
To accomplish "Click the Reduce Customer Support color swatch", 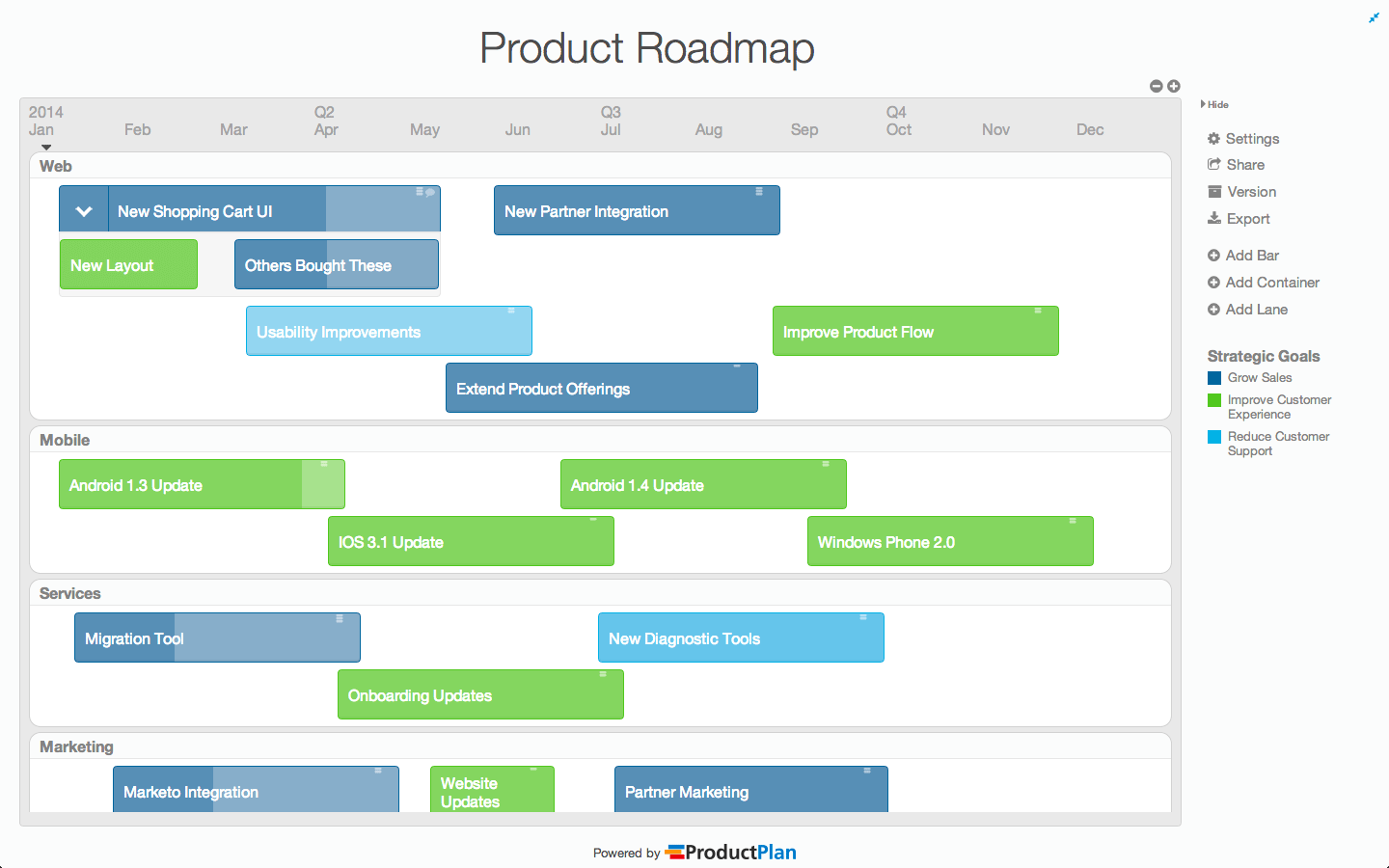I will pyautogui.click(x=1214, y=437).
